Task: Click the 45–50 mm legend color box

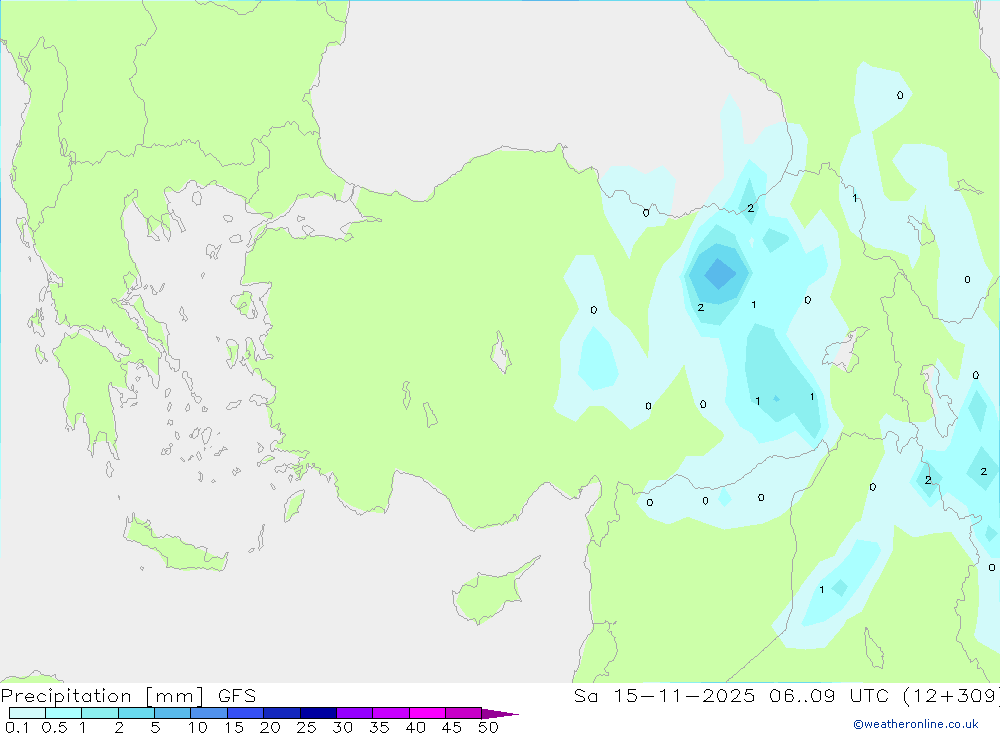Action: (x=464, y=713)
